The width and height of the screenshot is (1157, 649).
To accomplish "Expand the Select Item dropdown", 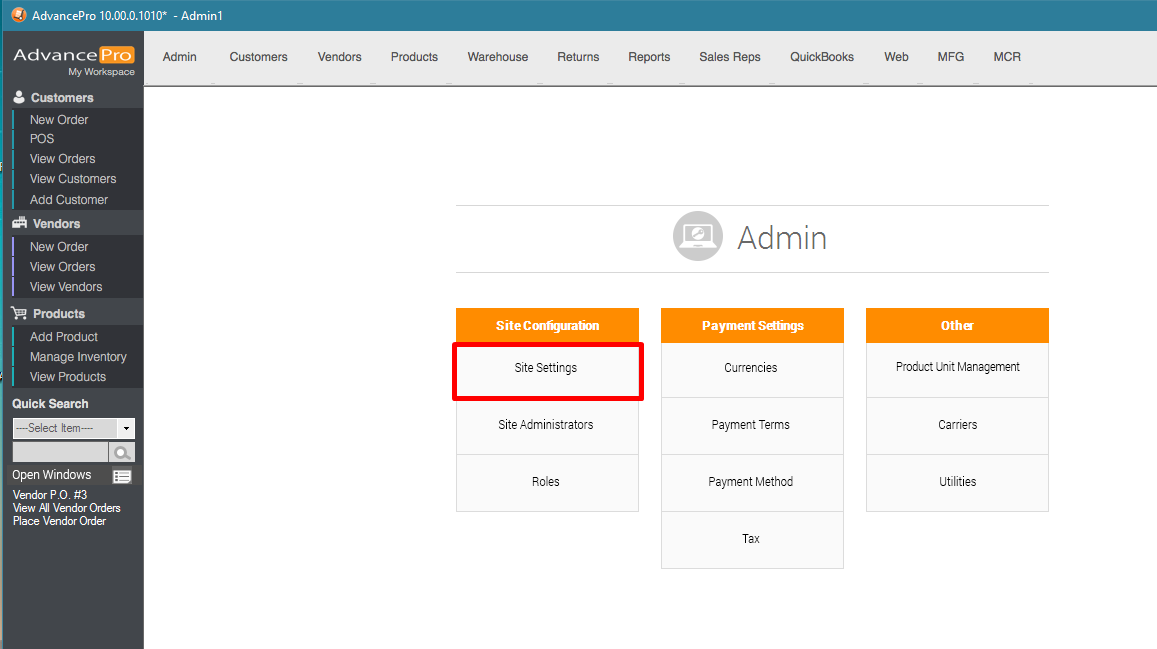I will (x=125, y=428).
